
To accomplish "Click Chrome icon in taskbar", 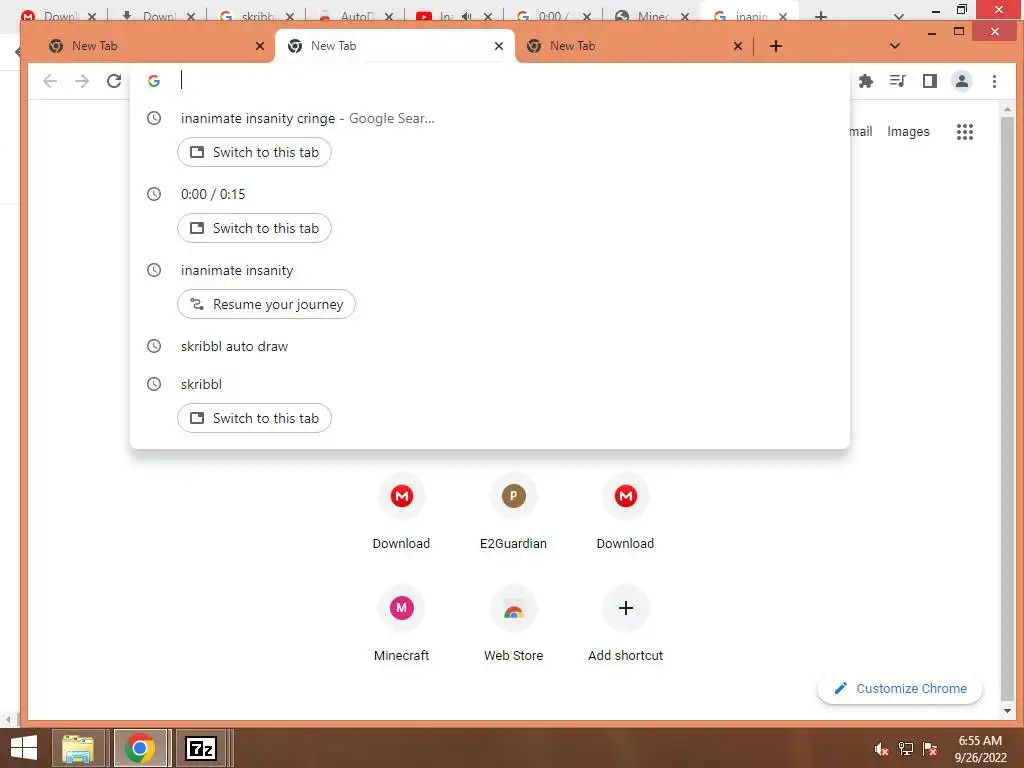I will point(140,748).
